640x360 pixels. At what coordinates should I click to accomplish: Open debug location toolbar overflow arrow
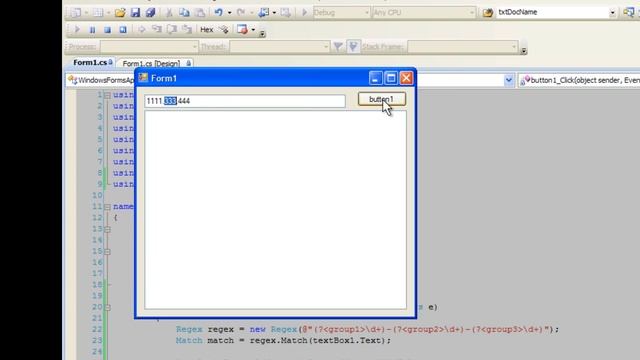tap(524, 51)
